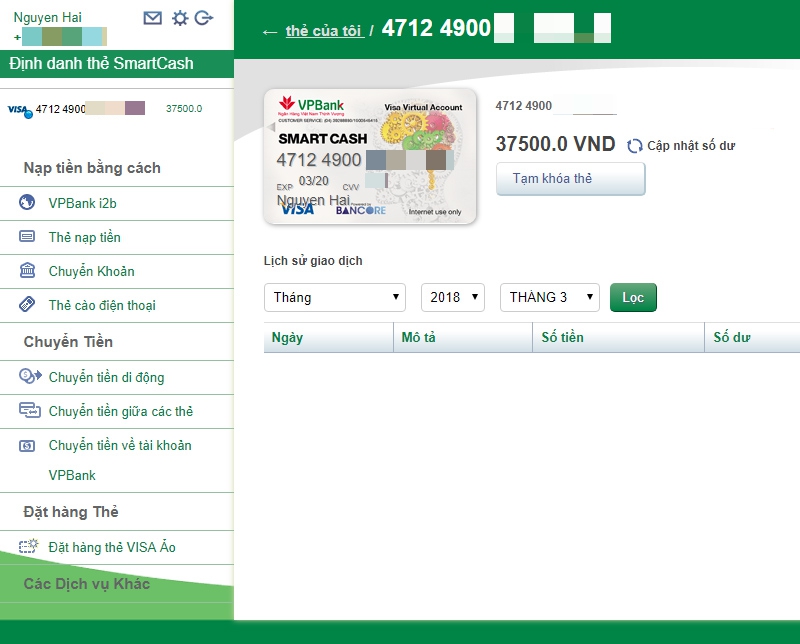Click the Số dư column header

(752, 337)
